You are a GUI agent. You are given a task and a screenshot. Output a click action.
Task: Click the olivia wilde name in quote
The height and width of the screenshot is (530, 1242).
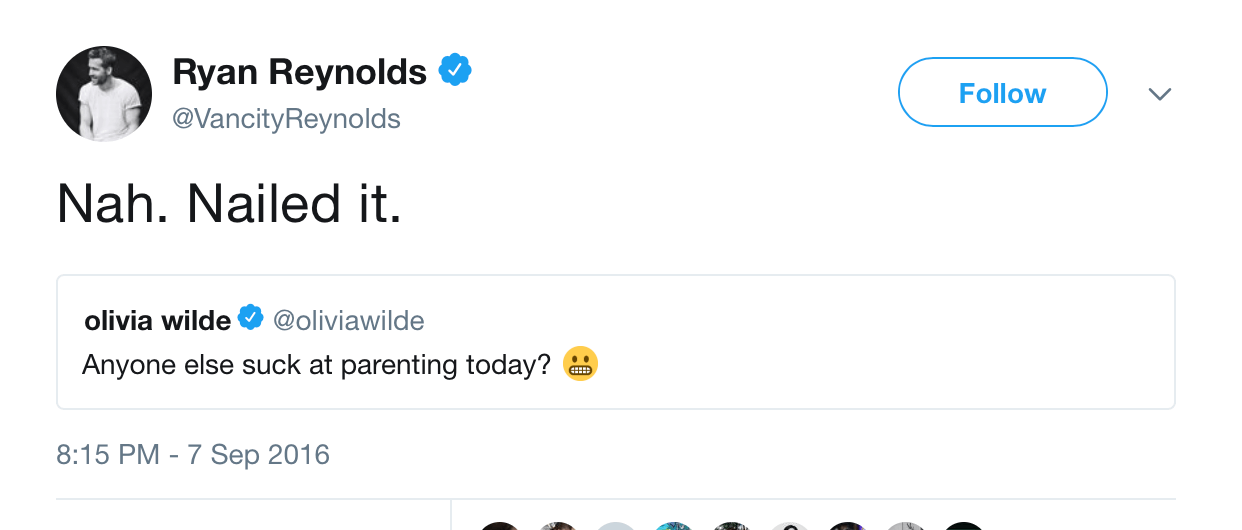tap(157, 320)
